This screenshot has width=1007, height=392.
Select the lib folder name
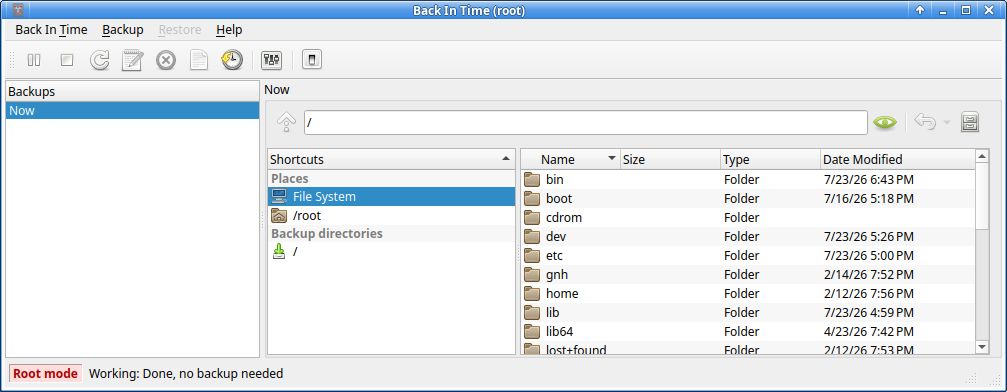(x=552, y=312)
